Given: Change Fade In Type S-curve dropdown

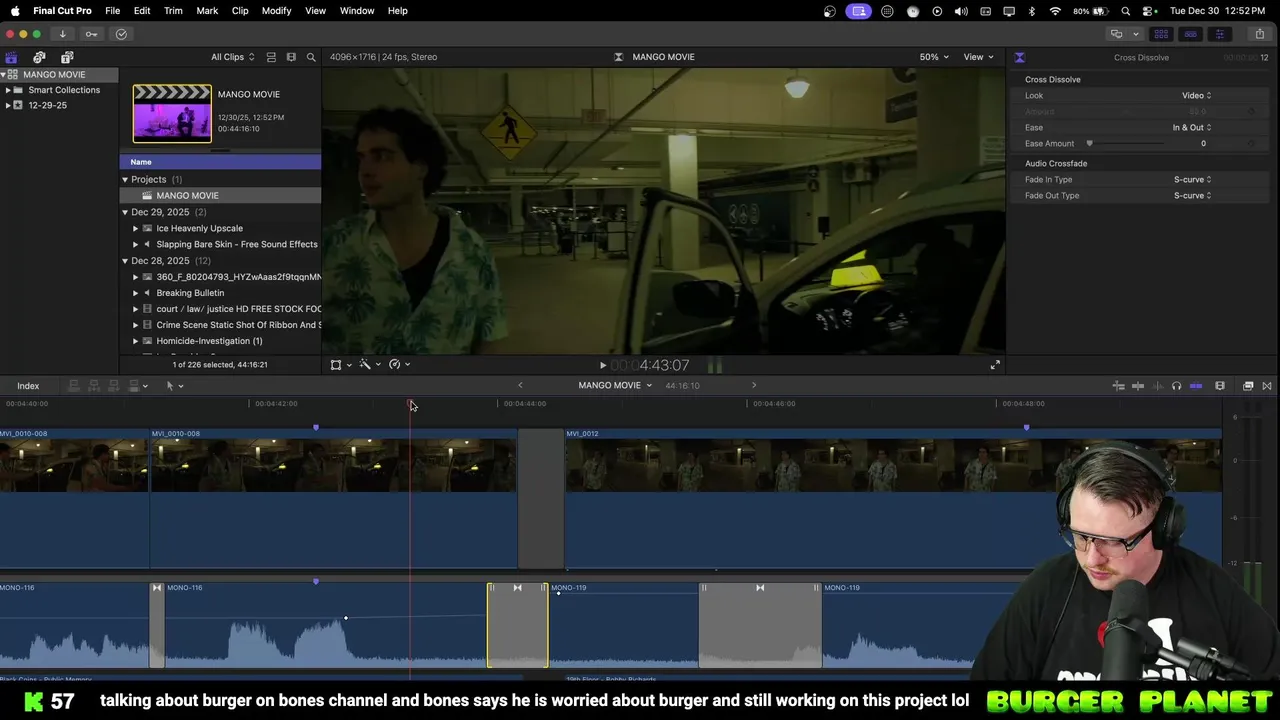Looking at the screenshot, I should pos(1192,180).
